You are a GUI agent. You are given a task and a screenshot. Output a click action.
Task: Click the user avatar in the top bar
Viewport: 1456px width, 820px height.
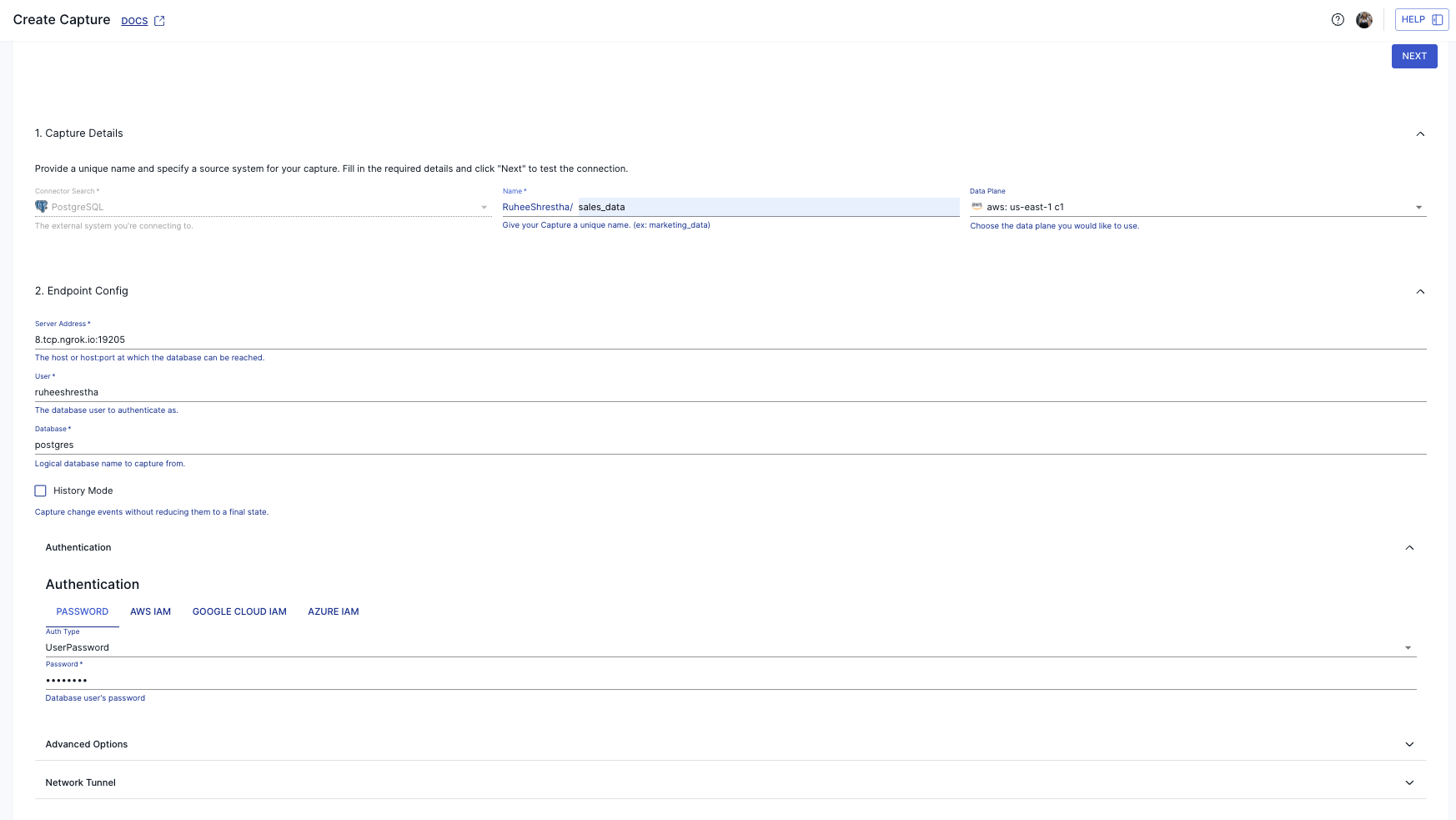(1364, 18)
